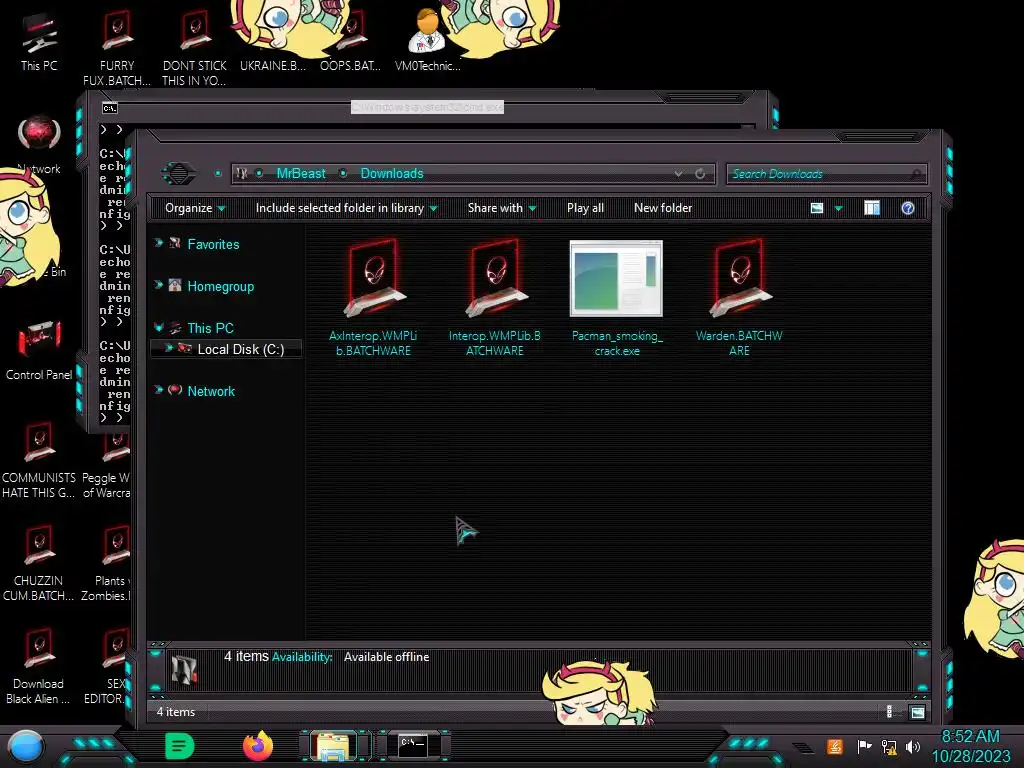1024x768 pixels.
Task: Expand Homegroup in navigation pane
Action: tap(158, 285)
